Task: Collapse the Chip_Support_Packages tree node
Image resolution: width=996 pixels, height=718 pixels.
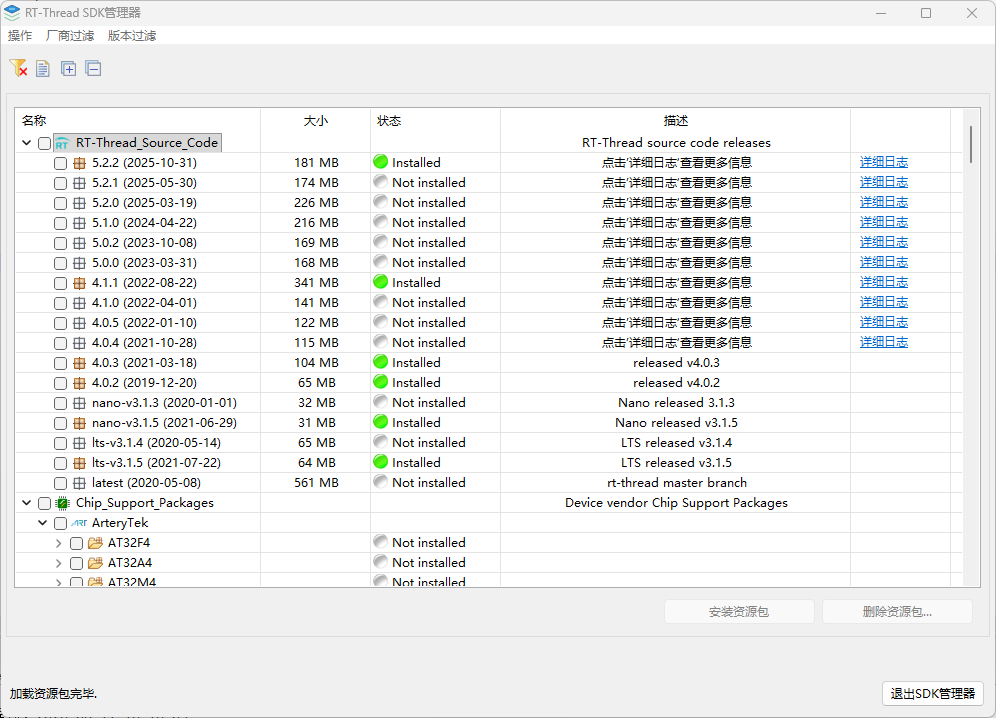Action: click(27, 503)
